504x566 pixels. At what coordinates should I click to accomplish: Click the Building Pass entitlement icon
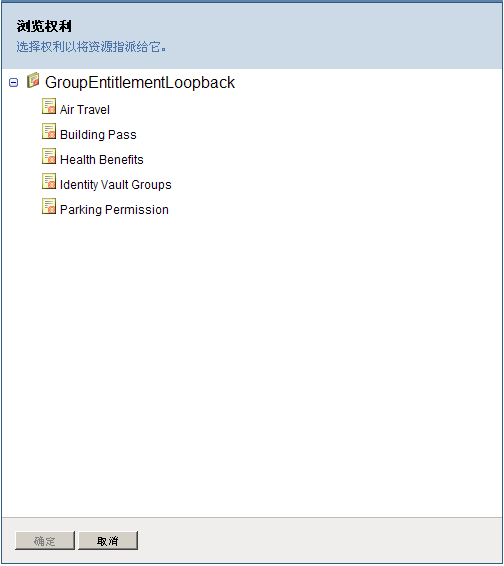click(x=49, y=131)
